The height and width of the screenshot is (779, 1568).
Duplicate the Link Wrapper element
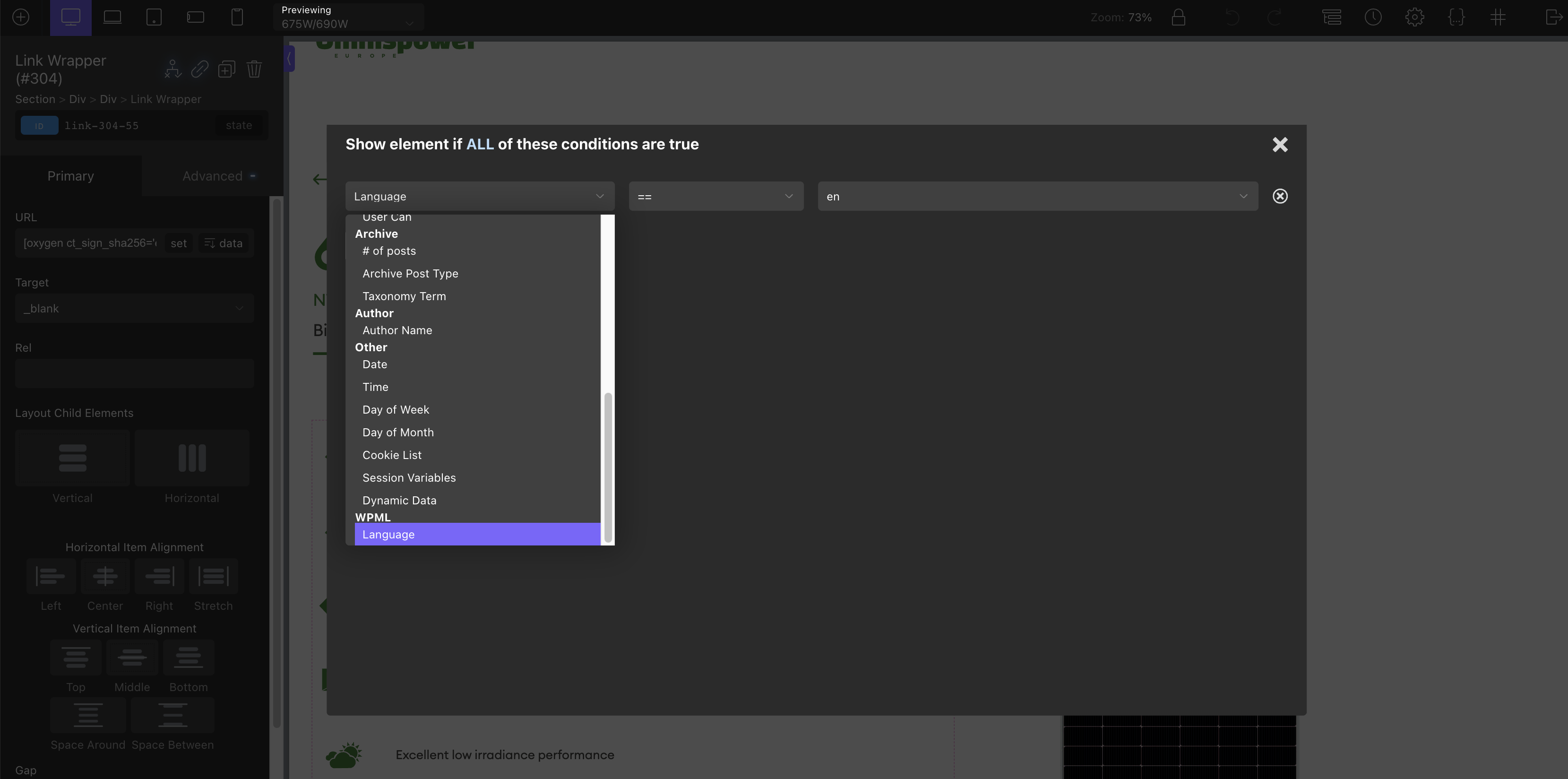pyautogui.click(x=226, y=69)
